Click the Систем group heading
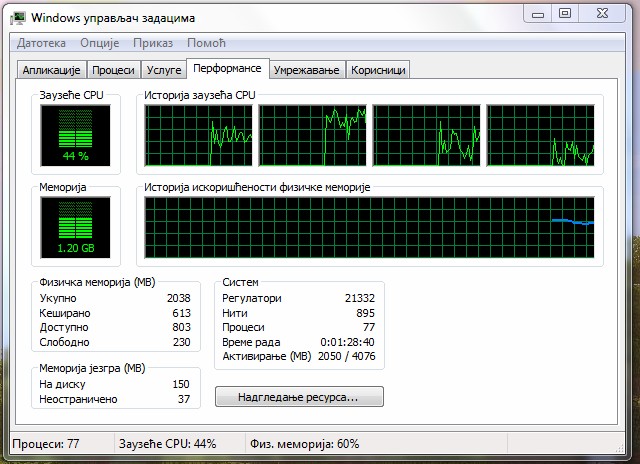Screen dimensions: 640x464 tap(240, 282)
